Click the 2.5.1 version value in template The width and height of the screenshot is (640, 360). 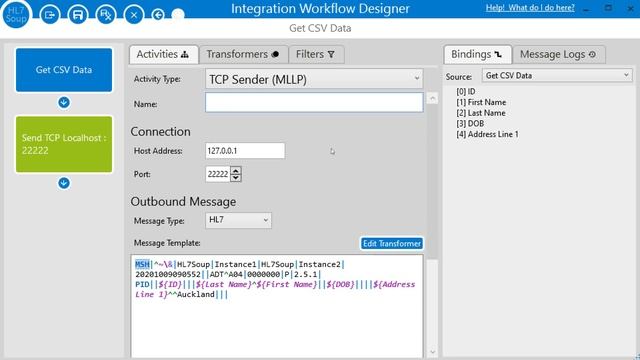(305, 274)
